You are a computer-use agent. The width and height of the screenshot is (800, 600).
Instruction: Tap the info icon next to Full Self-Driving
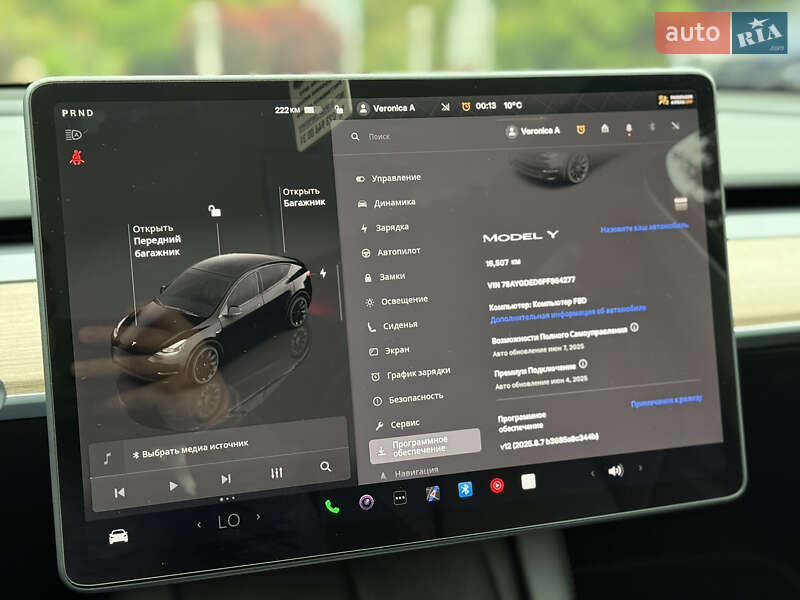[x=634, y=327]
